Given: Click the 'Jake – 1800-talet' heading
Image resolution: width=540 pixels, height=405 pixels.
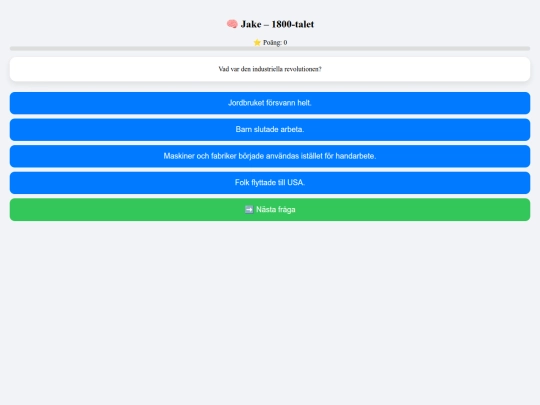Looking at the screenshot, I should 277,24.
